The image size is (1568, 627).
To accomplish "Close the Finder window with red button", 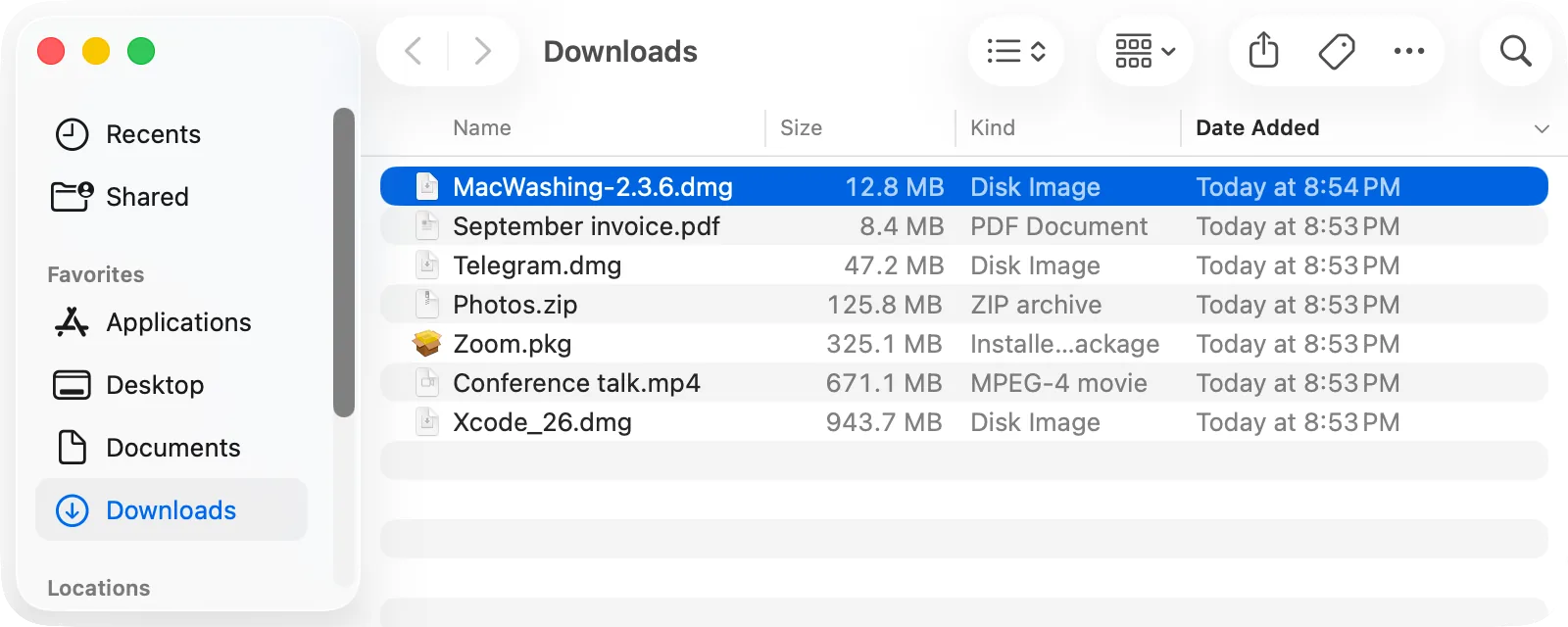I will [51, 51].
